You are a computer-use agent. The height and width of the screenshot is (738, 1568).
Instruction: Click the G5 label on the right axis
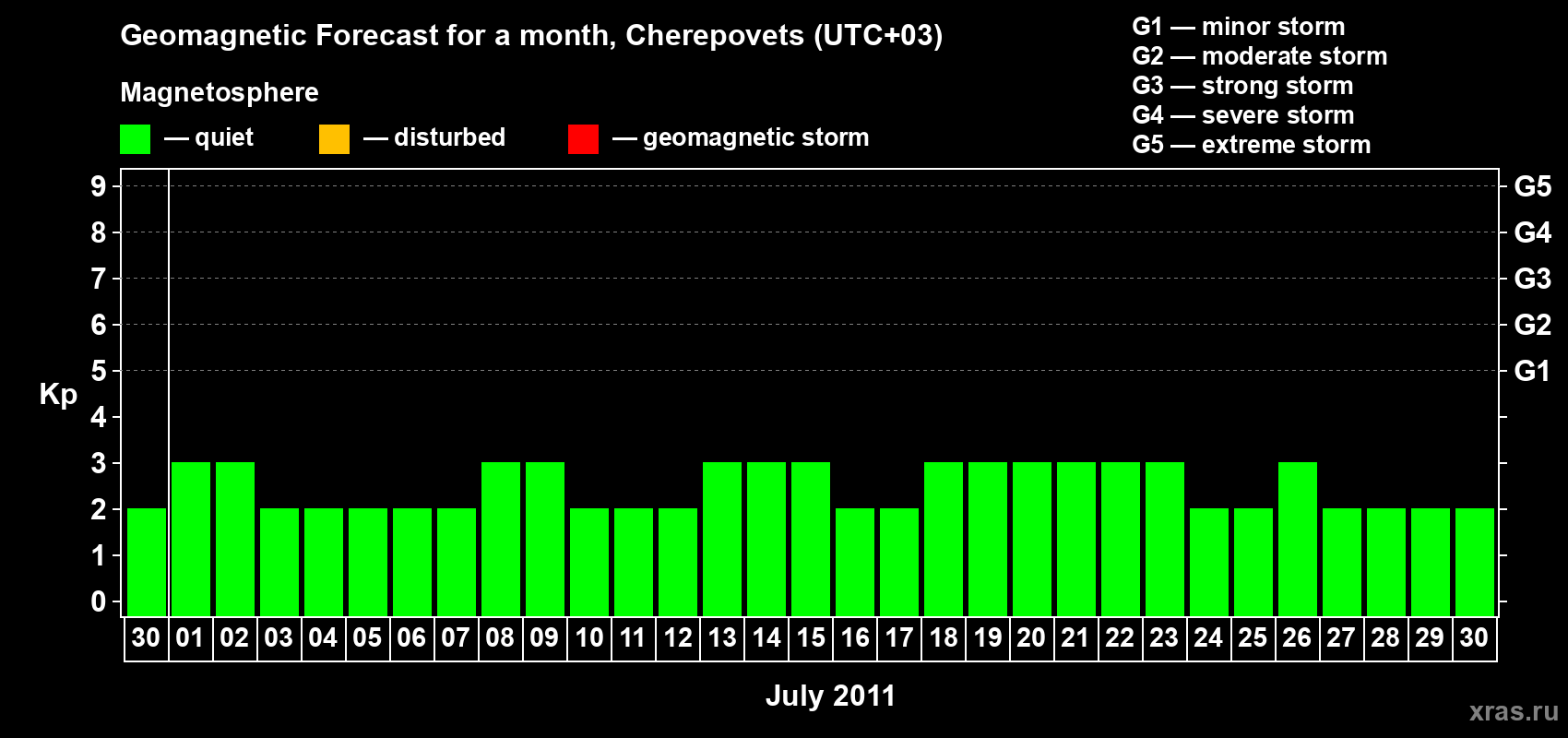point(1533,186)
